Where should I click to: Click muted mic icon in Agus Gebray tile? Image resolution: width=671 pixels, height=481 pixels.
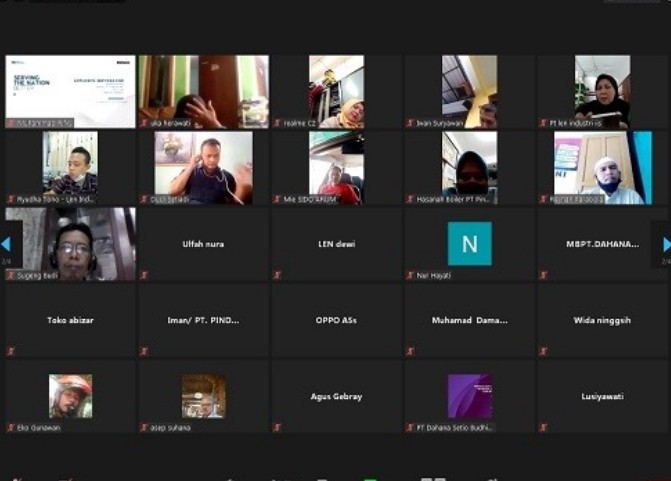coord(277,428)
